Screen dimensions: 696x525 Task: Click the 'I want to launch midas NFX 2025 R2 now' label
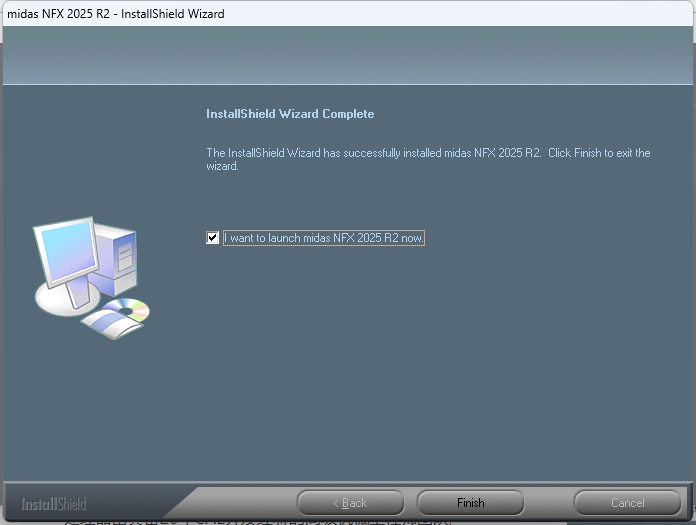tap(324, 238)
